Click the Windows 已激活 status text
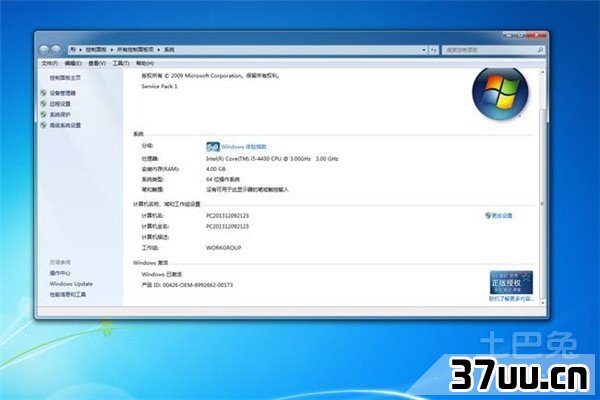 pyautogui.click(x=162, y=274)
